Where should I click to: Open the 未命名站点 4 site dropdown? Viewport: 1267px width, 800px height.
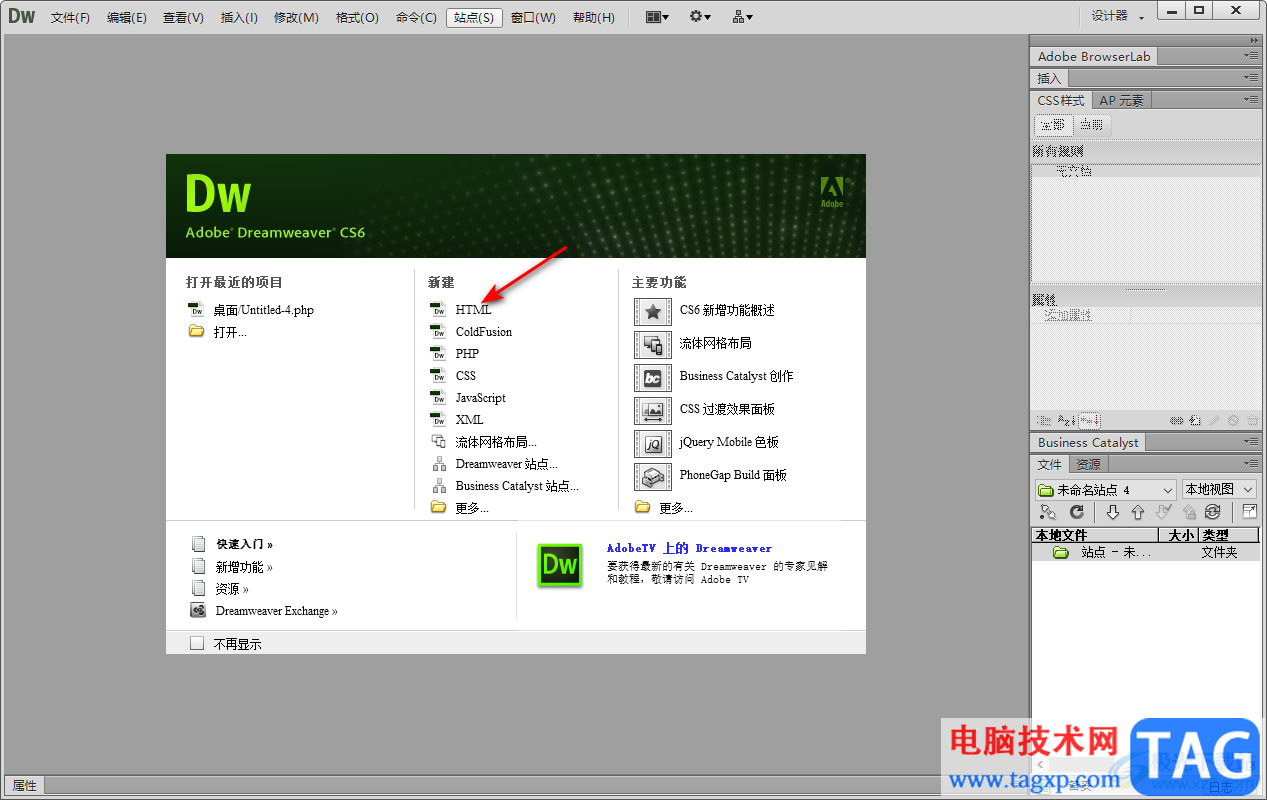pyautogui.click(x=1106, y=490)
